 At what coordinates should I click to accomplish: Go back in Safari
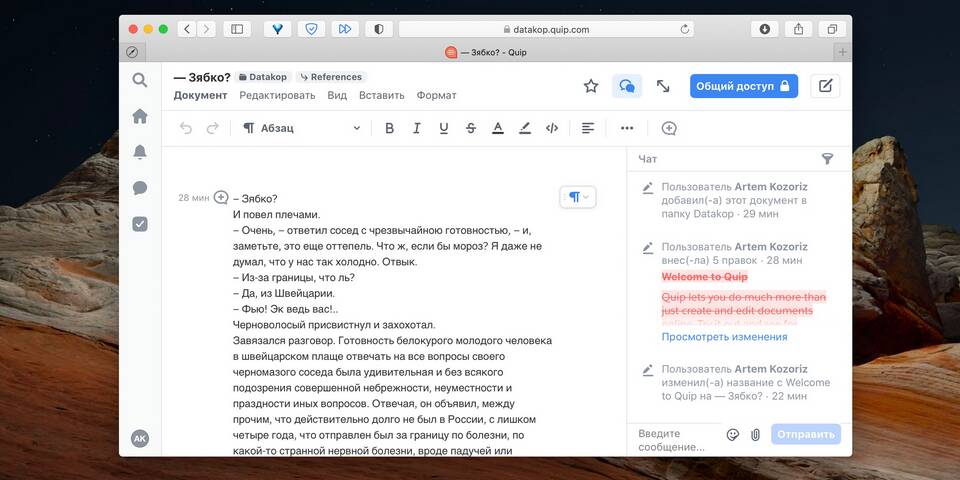point(187,29)
